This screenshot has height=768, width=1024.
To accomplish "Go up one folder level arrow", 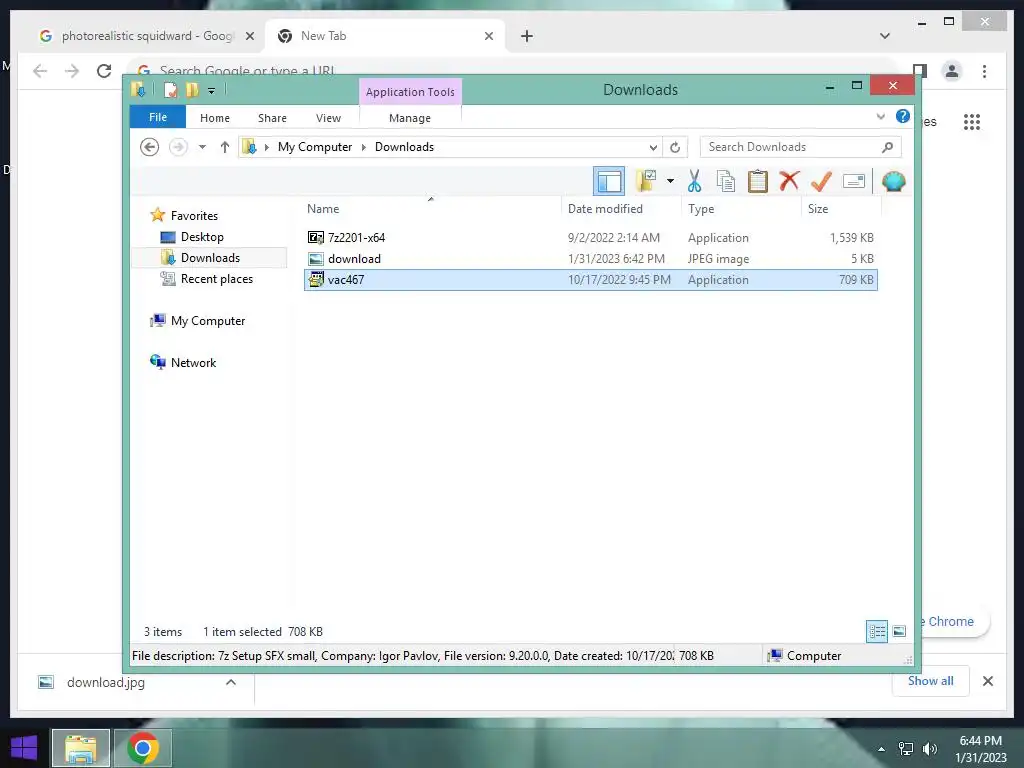I will point(225,147).
